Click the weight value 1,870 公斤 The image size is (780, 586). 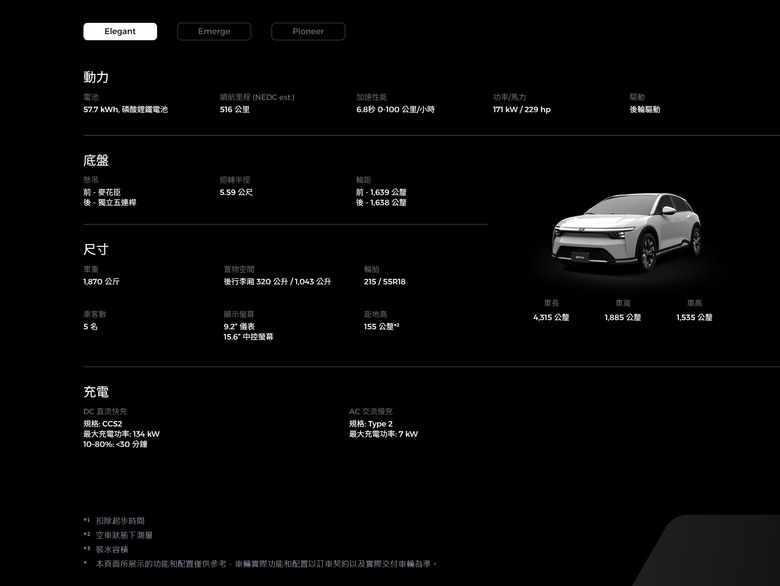101,282
